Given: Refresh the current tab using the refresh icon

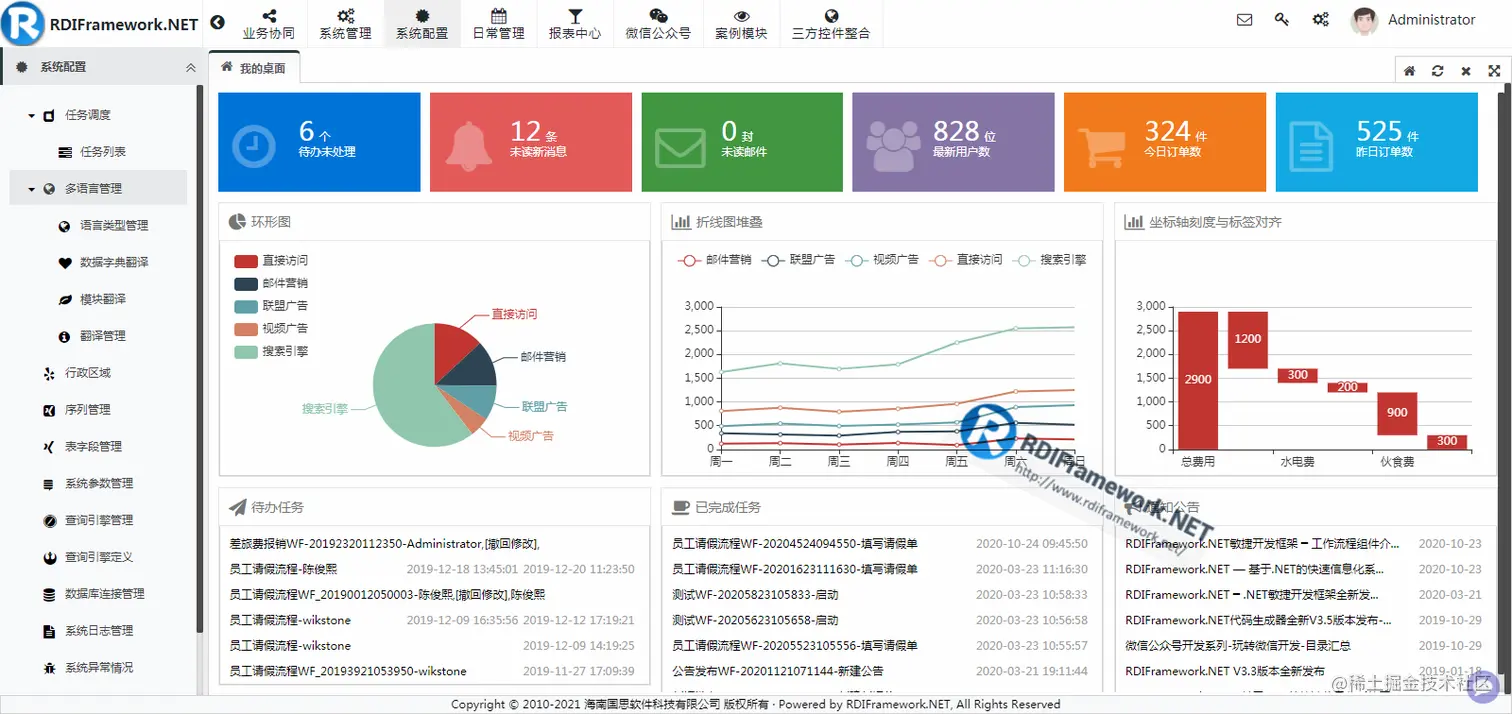Looking at the screenshot, I should point(1437,71).
